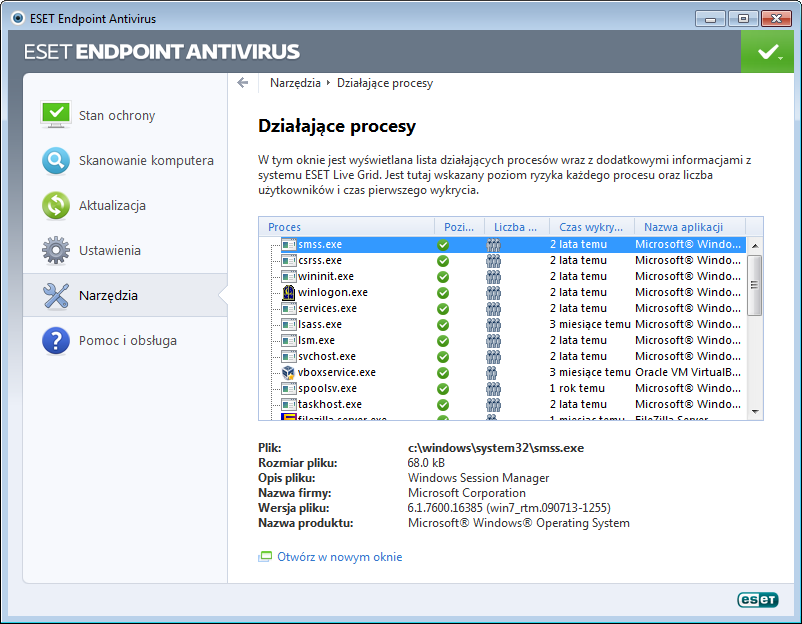Click file version 6.1.7600.16385 value
The image size is (802, 624).
509,508
